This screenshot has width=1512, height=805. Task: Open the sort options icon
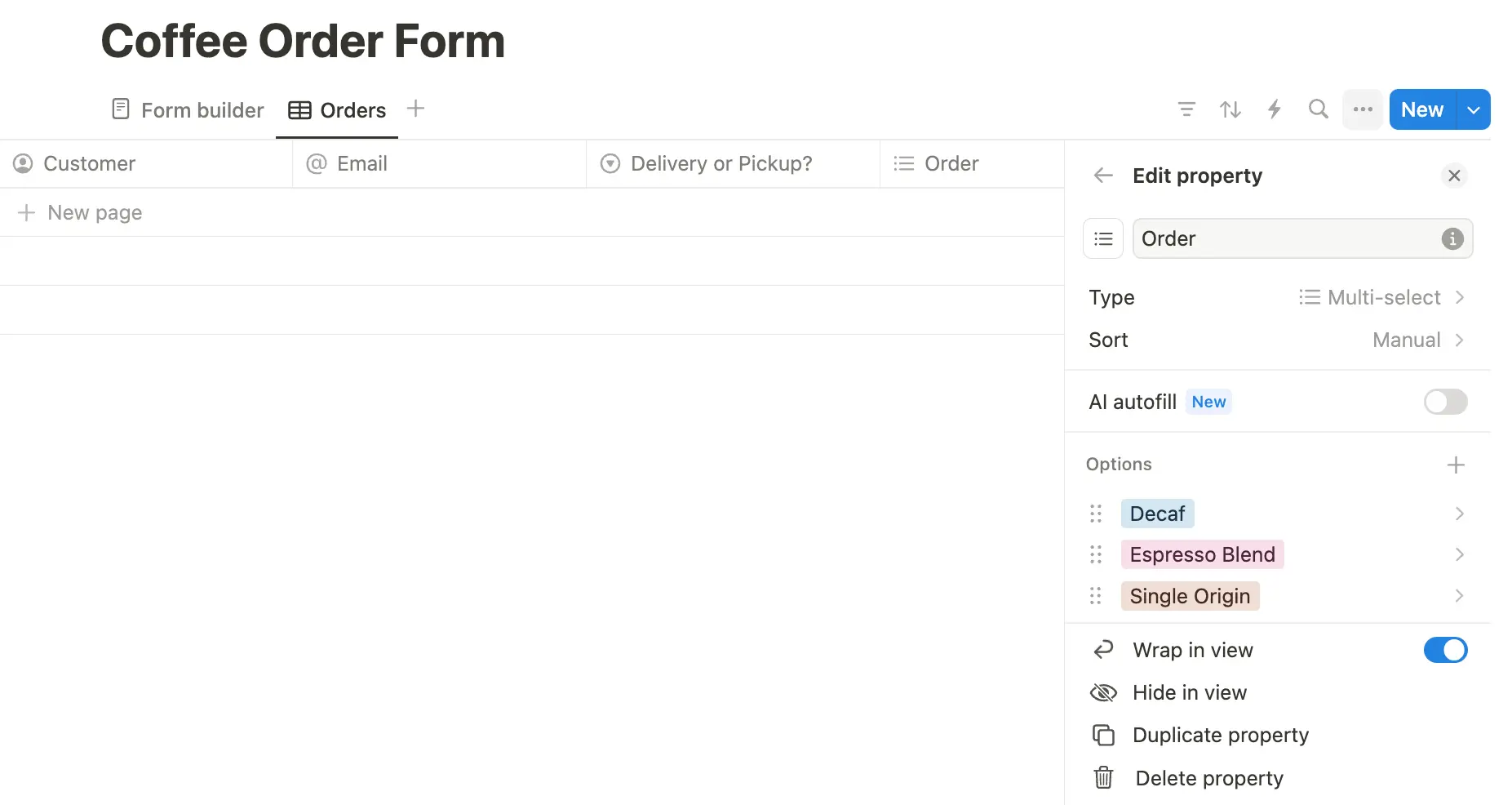pyautogui.click(x=1230, y=109)
